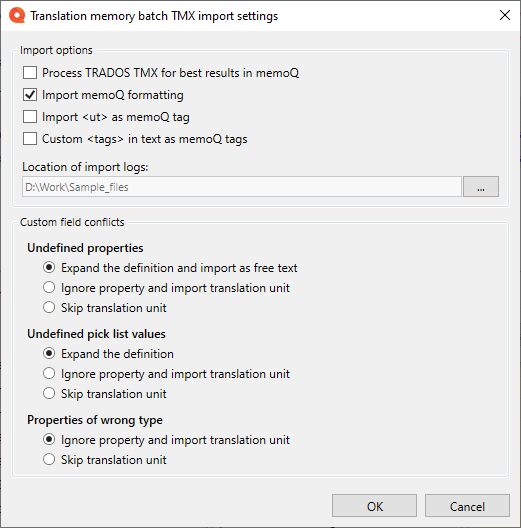Select Skip translation unit under Undefined properties
521x528 pixels.
[x=49, y=307]
